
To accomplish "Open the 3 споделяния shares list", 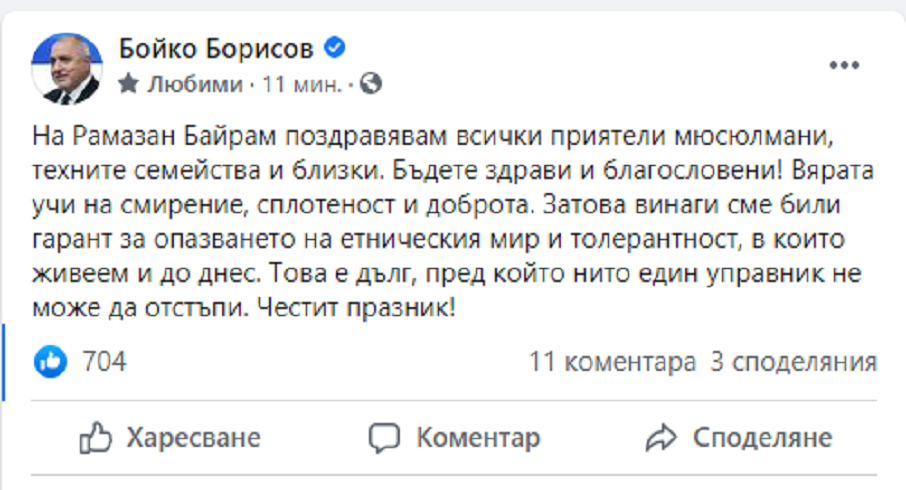I will coord(793,361).
